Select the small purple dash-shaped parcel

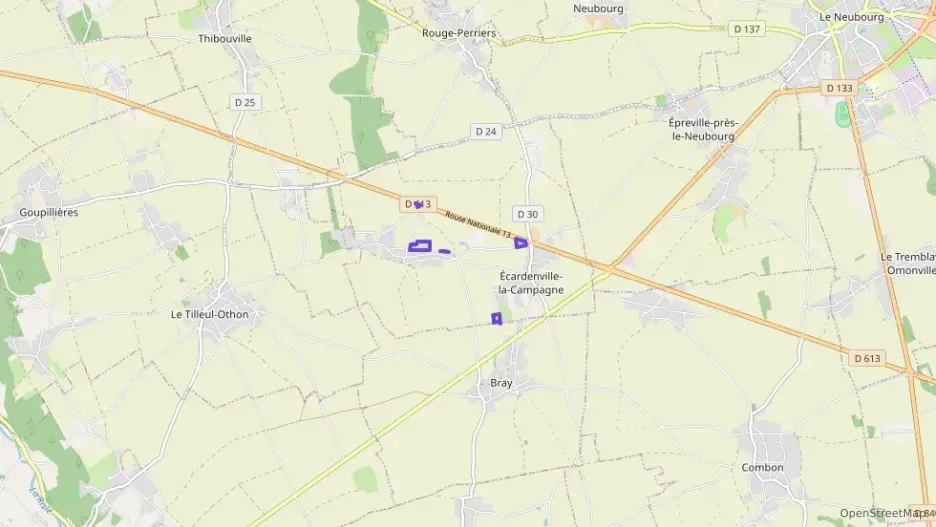[x=445, y=251]
